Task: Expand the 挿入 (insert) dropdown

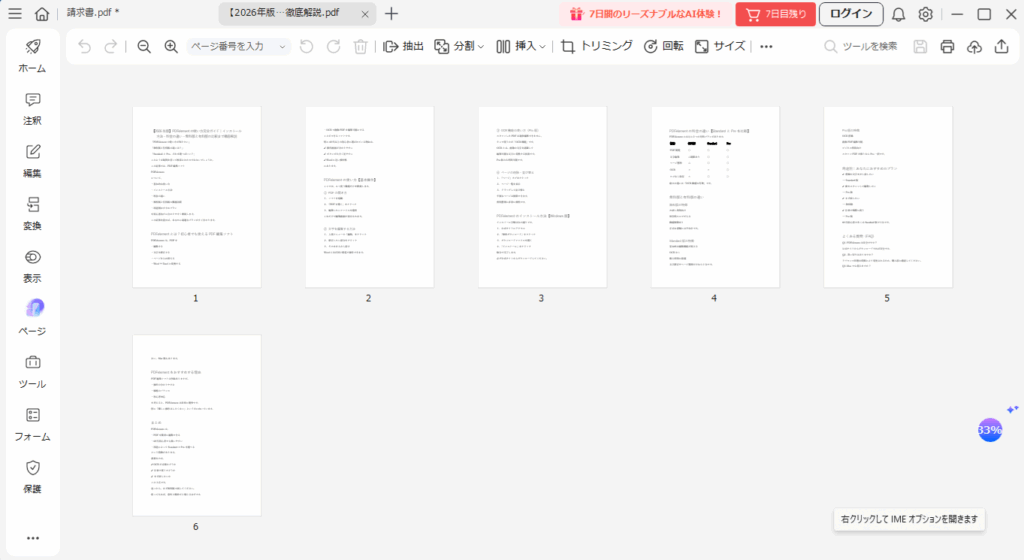Action: point(522,47)
